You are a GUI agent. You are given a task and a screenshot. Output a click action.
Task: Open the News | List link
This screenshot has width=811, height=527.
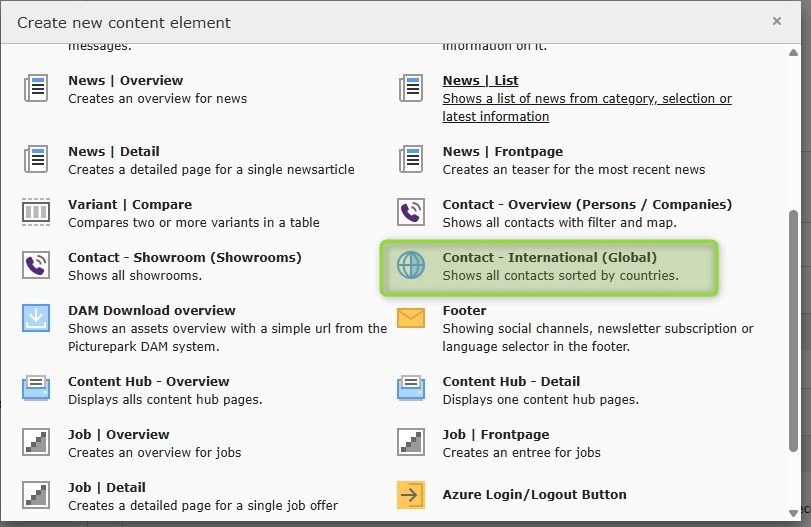coord(480,81)
